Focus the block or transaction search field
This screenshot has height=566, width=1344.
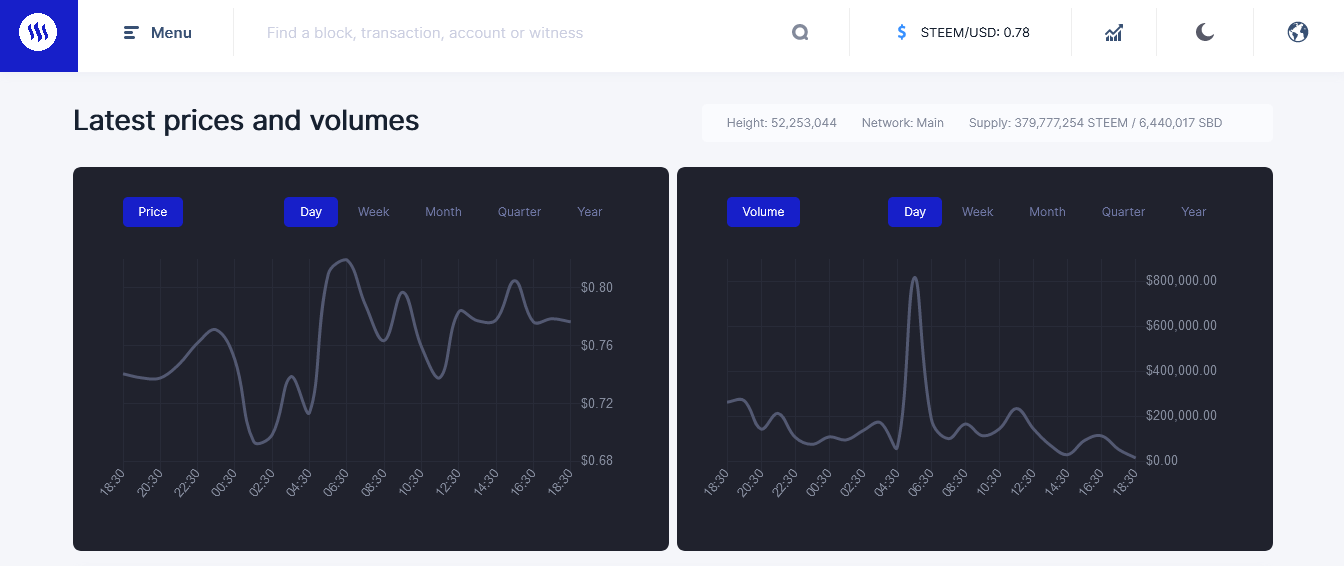[x=520, y=33]
